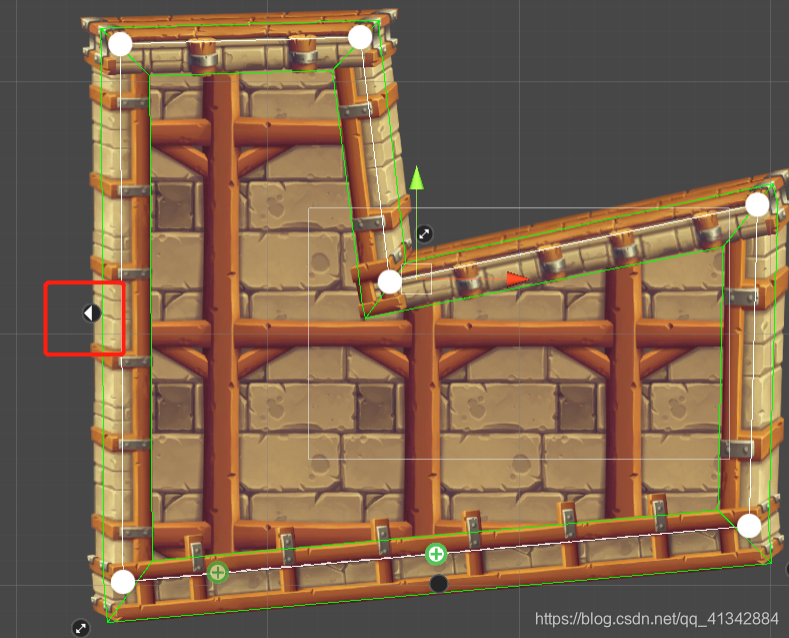
Task: Select the bottom-right white spline control point
Action: (x=749, y=526)
